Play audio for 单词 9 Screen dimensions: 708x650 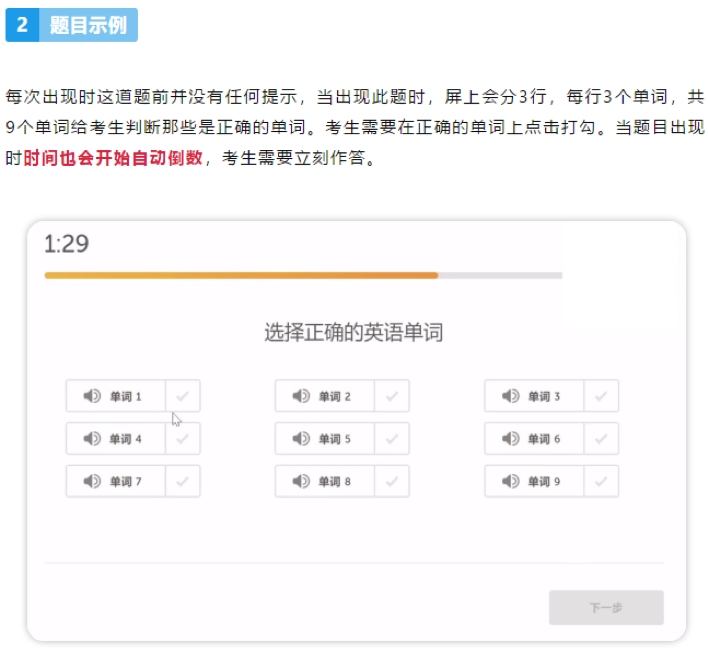coord(511,481)
